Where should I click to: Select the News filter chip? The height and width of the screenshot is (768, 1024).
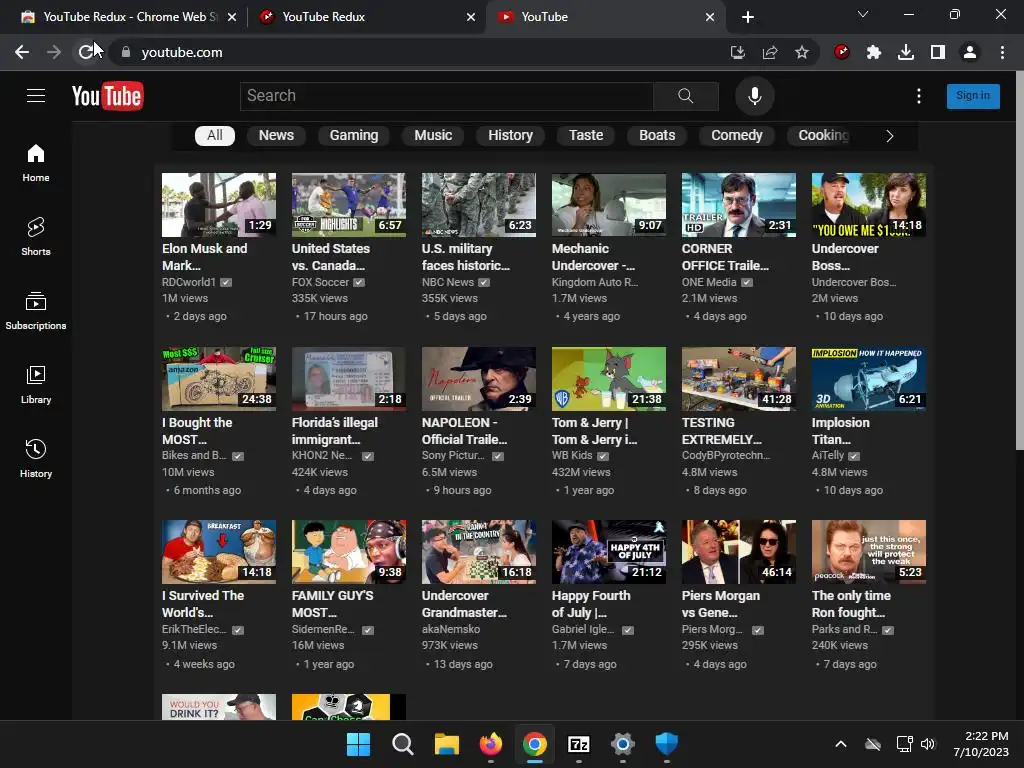[276, 135]
